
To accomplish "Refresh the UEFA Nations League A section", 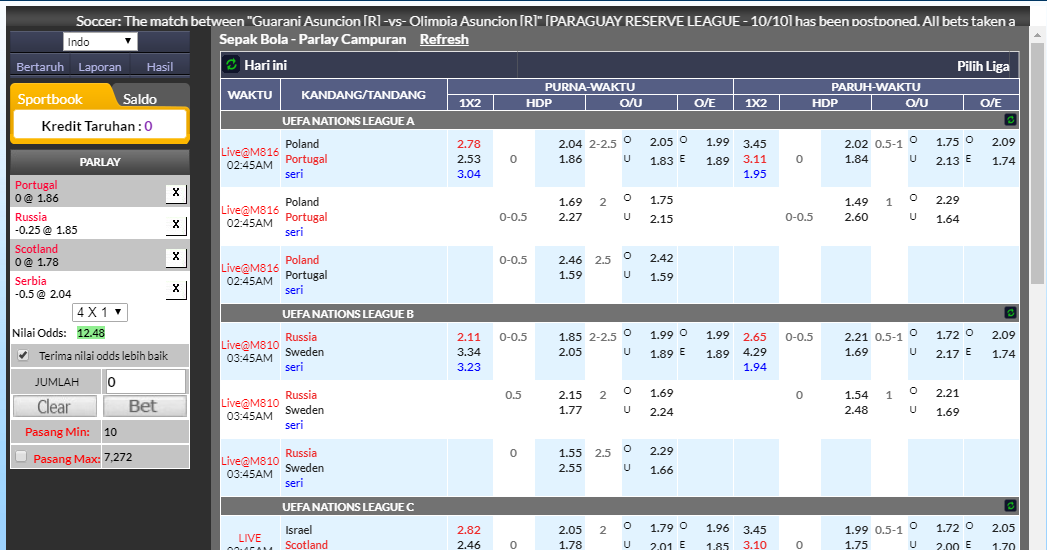I will pyautogui.click(x=1010, y=120).
